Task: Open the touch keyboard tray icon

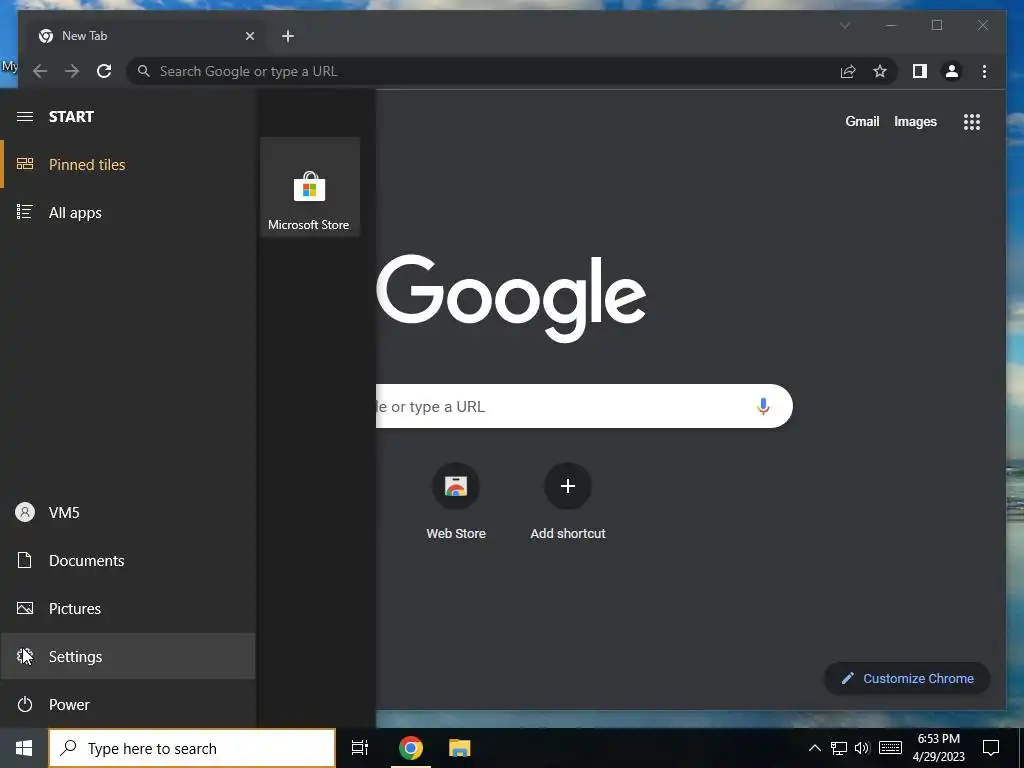Action: point(890,748)
